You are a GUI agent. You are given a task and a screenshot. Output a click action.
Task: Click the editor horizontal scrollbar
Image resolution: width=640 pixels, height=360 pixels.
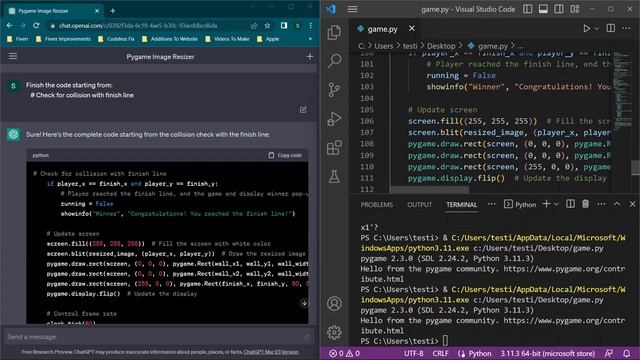coord(429,190)
